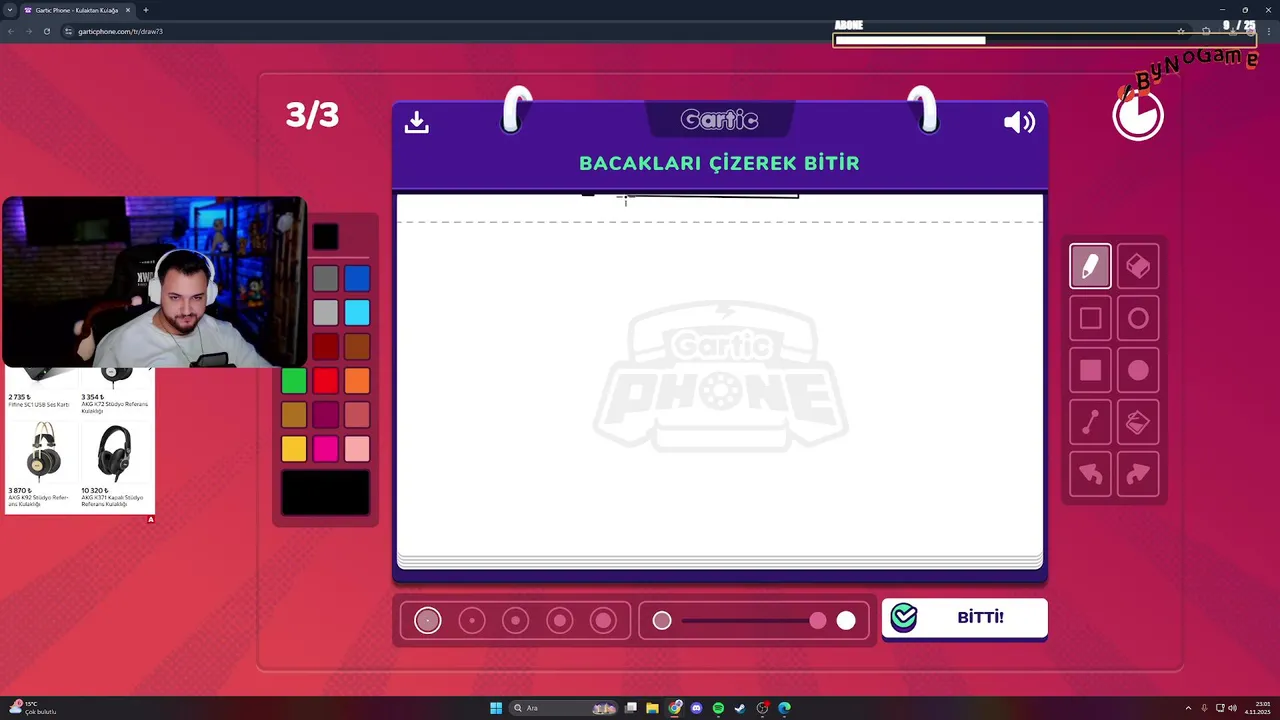This screenshot has width=1280, height=720.
Task: Select the light pink color swatch
Action: pos(357,448)
